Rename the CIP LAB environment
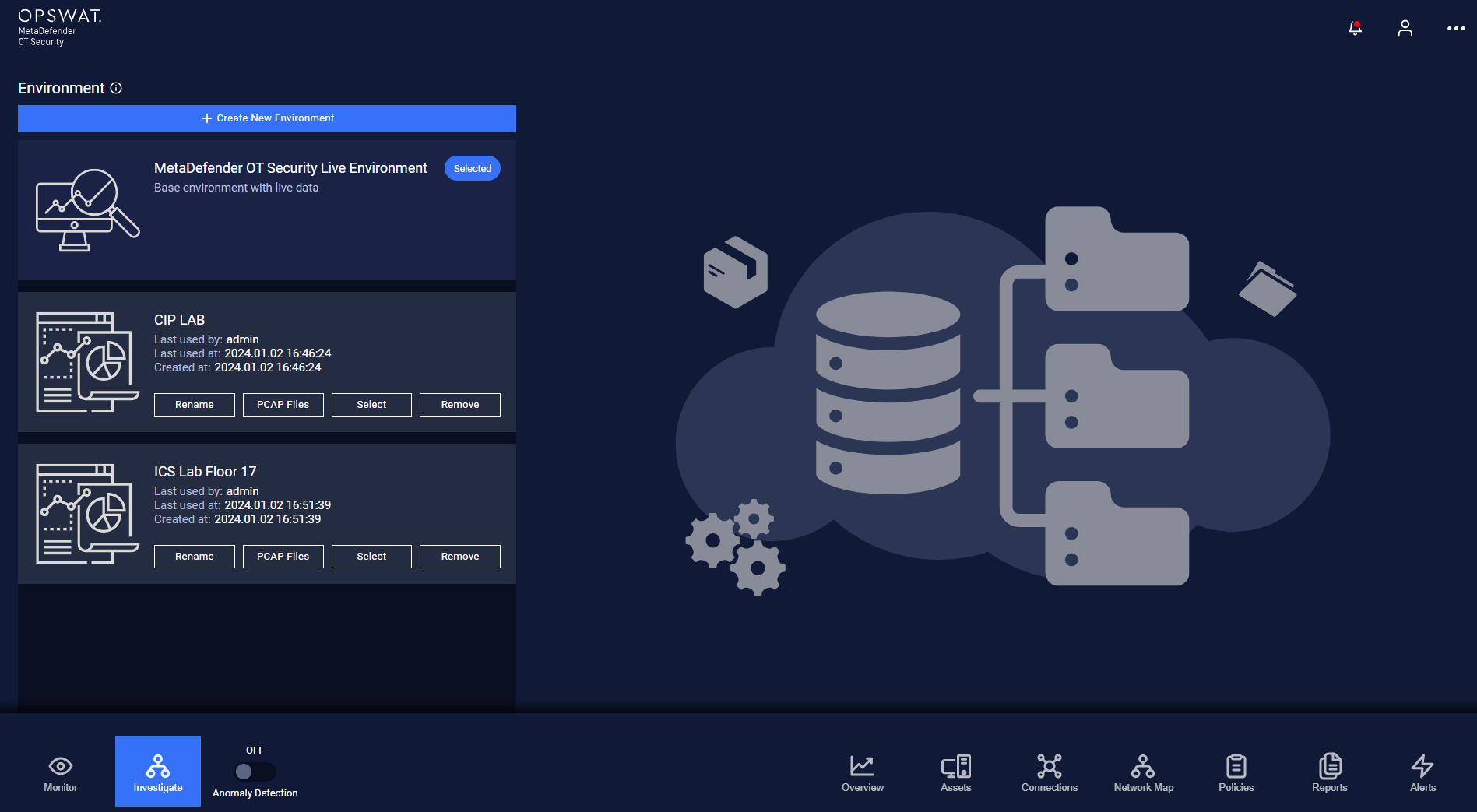The image size is (1477, 812). tap(195, 405)
